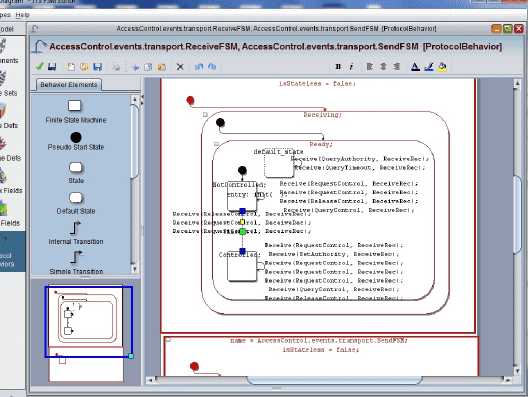Viewport: 529px width, 397px height.
Task: Click the redo arrow icon
Action: [x=212, y=66]
